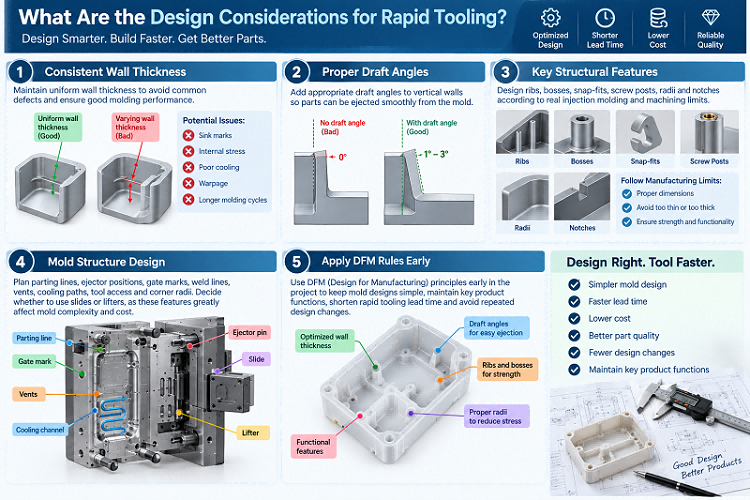Click the Lower Cost coin stack icon
The image size is (750, 500).
pos(658,18)
